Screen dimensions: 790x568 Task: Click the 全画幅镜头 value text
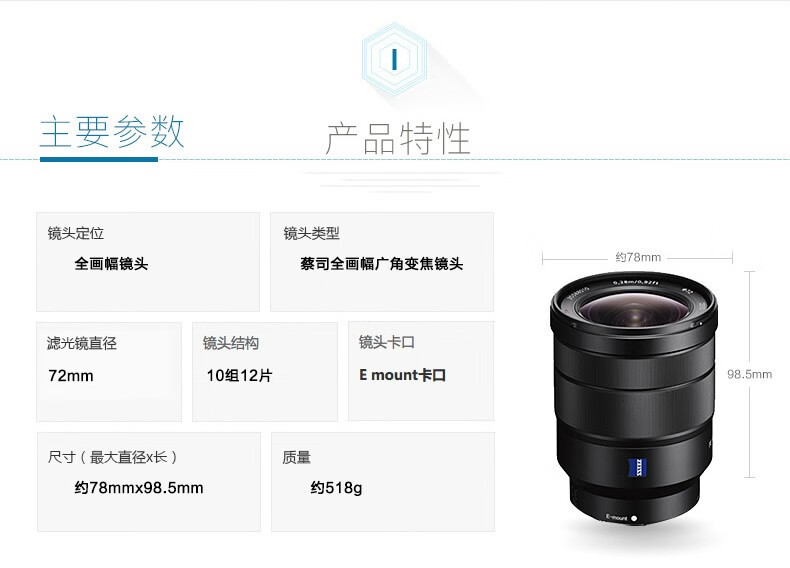pos(111,264)
